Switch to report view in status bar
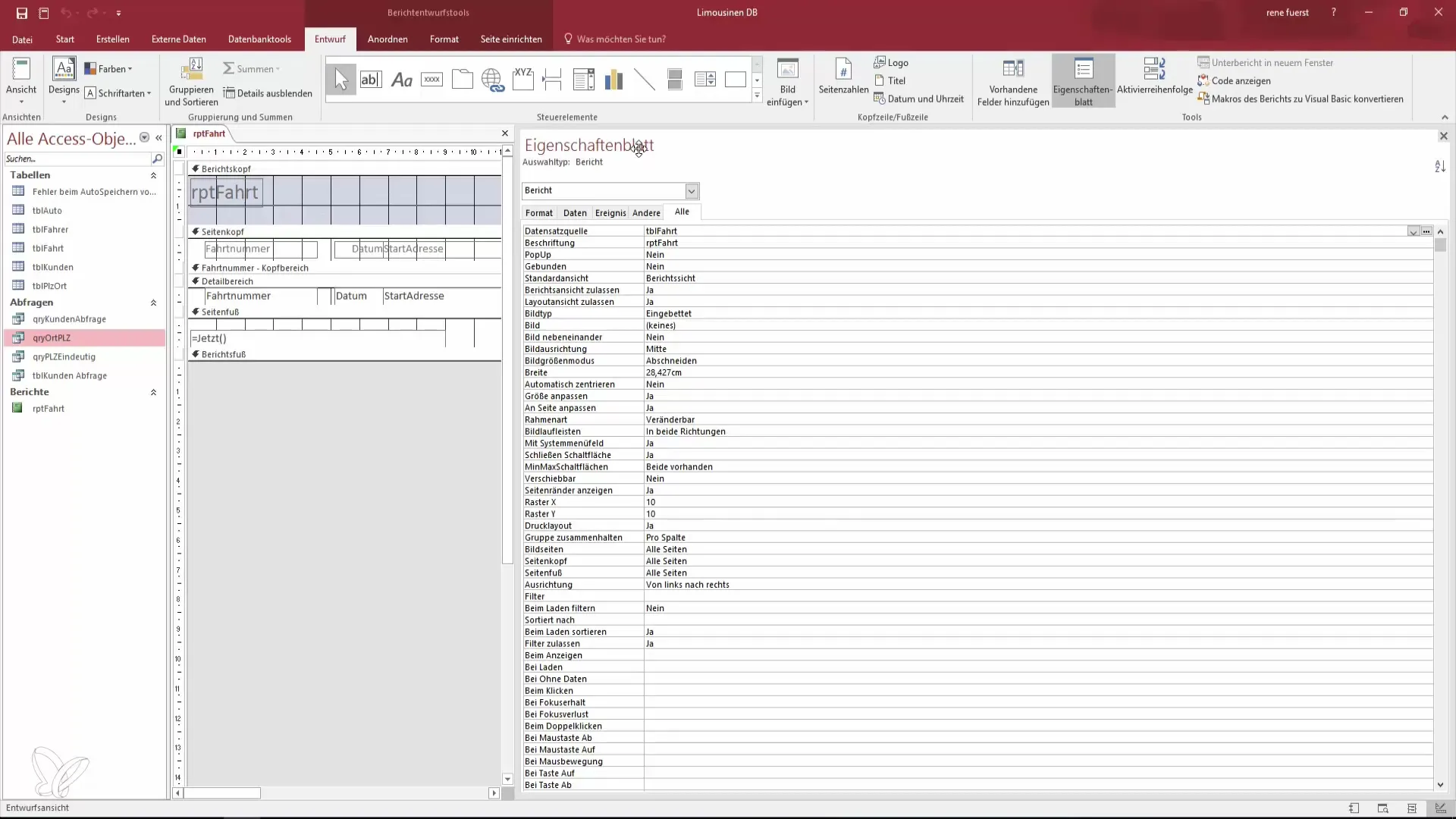The image size is (1456, 819). pos(1354,808)
